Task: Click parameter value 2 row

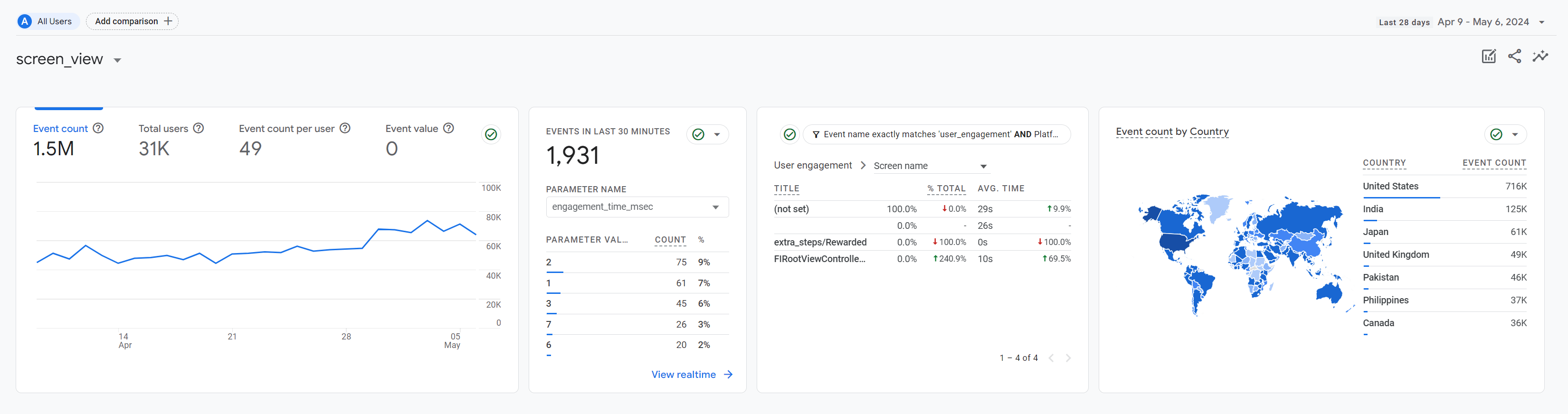Action: point(637,263)
